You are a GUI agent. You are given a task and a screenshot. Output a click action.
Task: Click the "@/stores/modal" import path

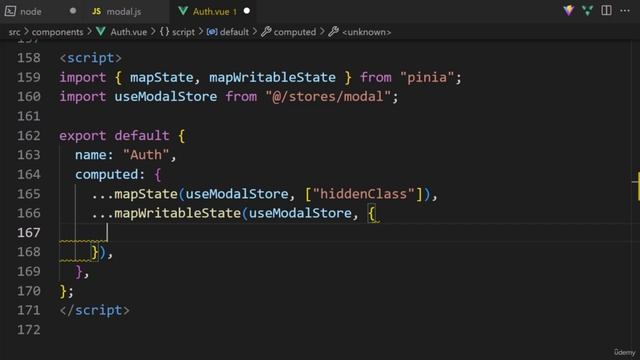tap(328, 97)
